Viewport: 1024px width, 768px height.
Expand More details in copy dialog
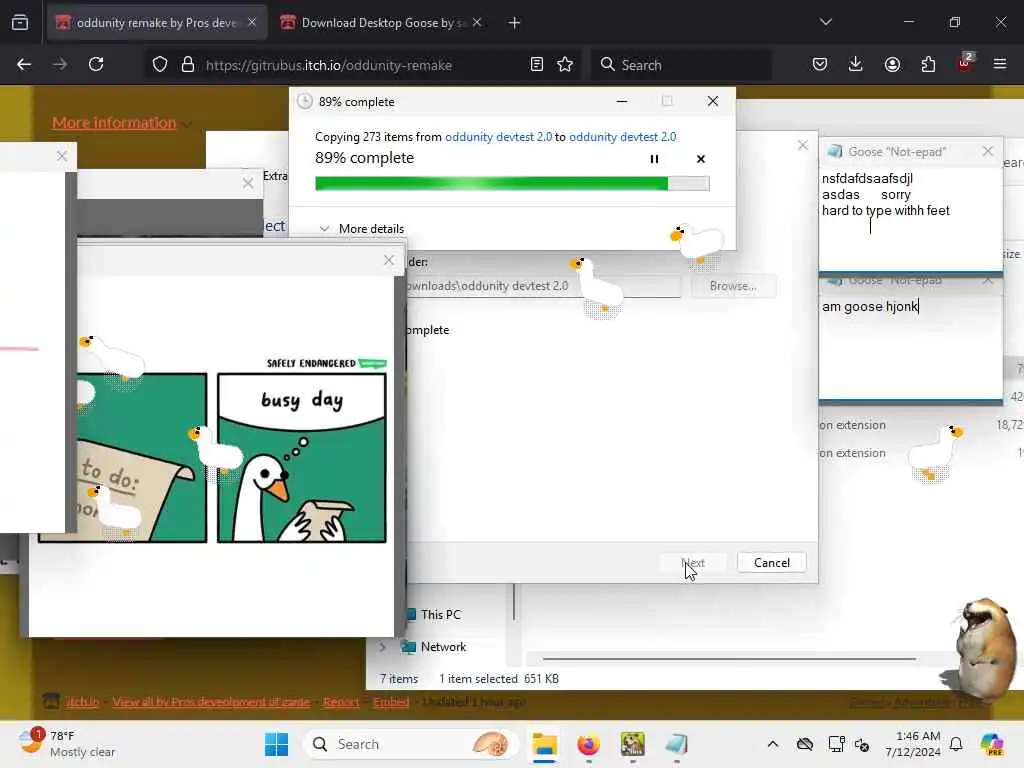[x=362, y=229]
